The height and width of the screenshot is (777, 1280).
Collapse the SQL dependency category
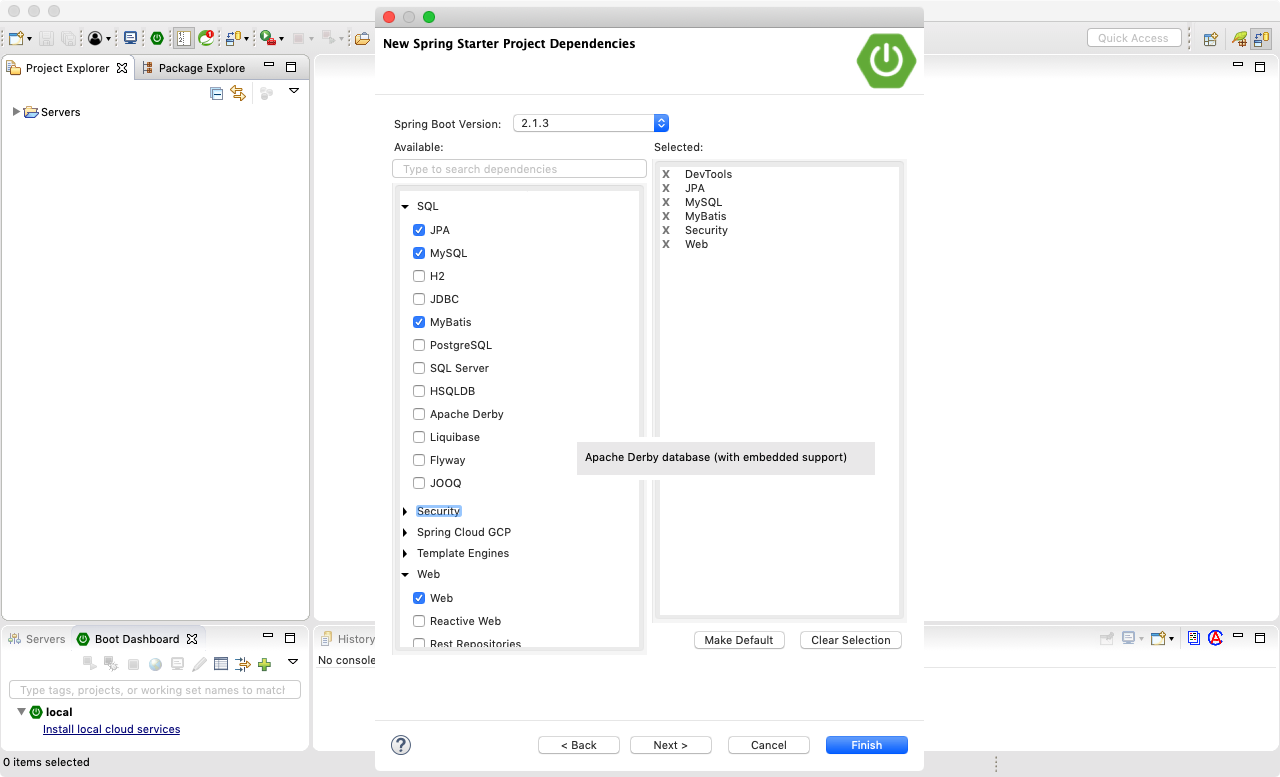[405, 207]
